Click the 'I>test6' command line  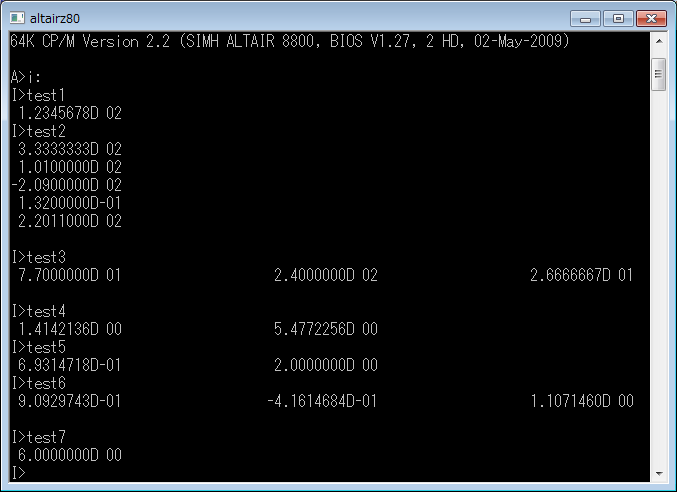[38, 383]
